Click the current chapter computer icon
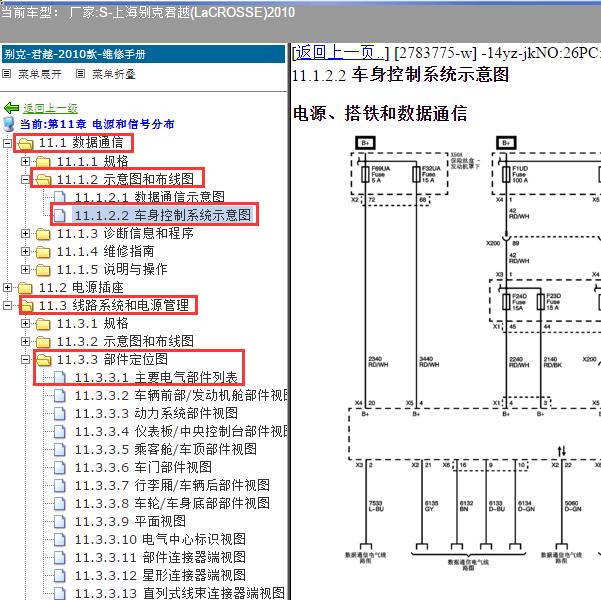Viewport: 601px width, 600px height. (9, 124)
